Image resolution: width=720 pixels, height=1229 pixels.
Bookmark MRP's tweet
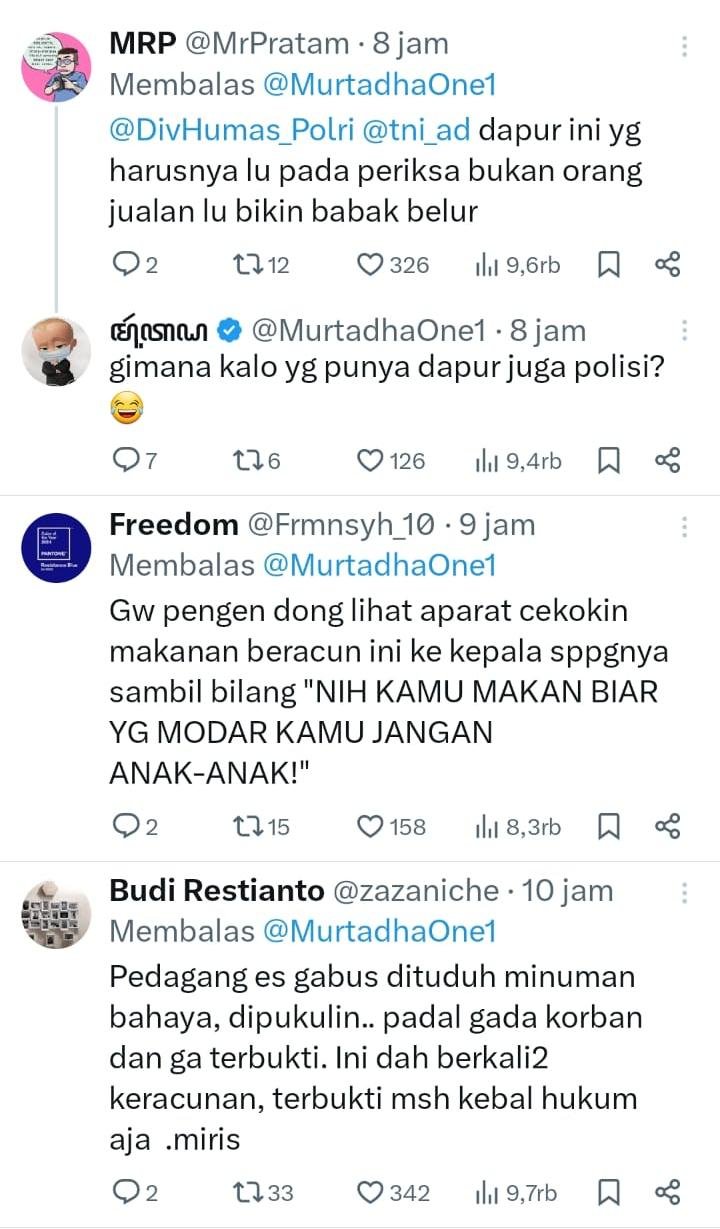pos(609,265)
